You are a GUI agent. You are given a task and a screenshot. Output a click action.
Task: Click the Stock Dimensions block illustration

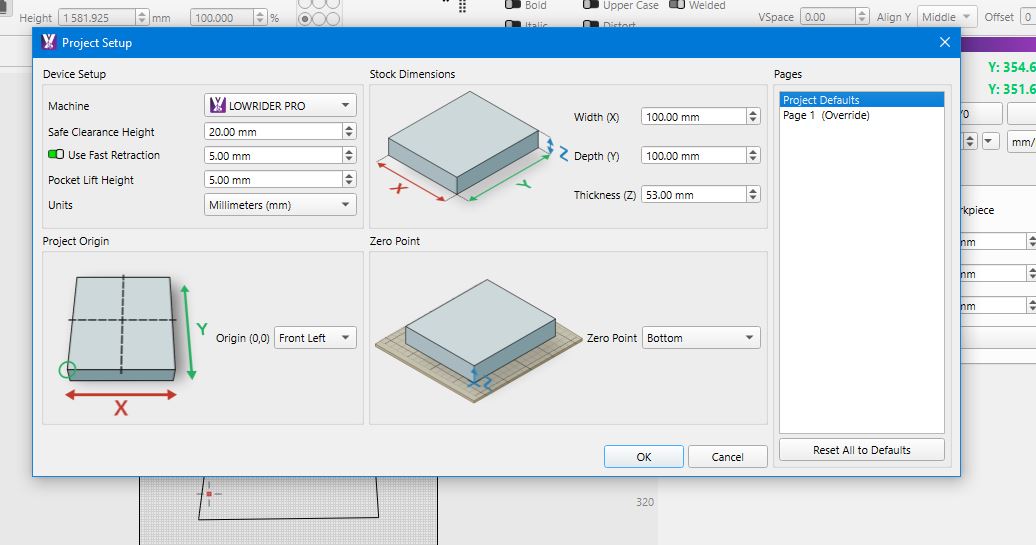(x=469, y=145)
